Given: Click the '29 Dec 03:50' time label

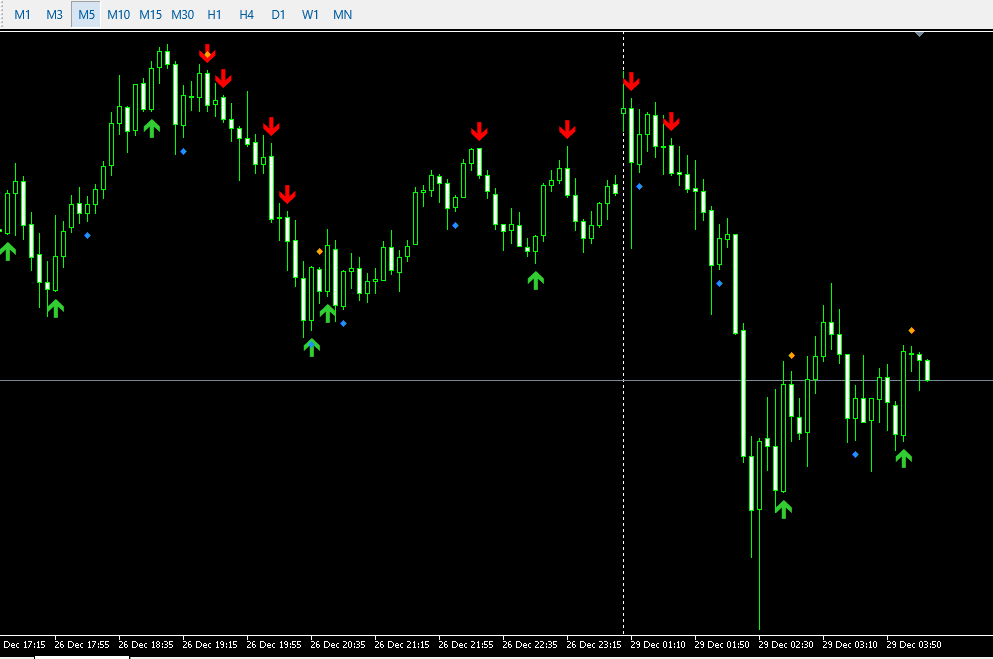Looking at the screenshot, I should pos(913,644).
